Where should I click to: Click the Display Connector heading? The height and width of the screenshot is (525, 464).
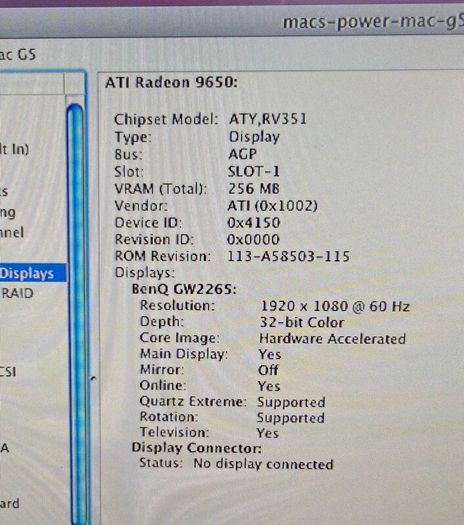point(197,448)
